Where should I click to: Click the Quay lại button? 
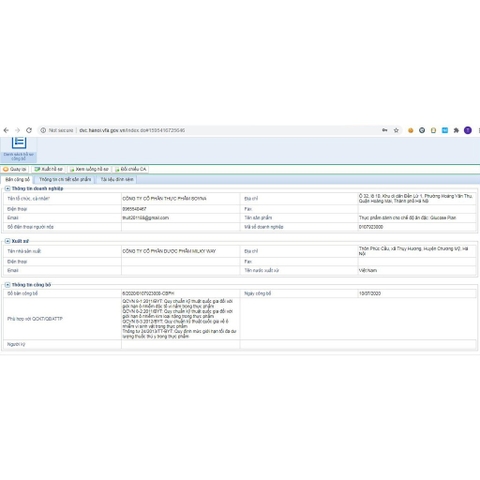coord(15,169)
